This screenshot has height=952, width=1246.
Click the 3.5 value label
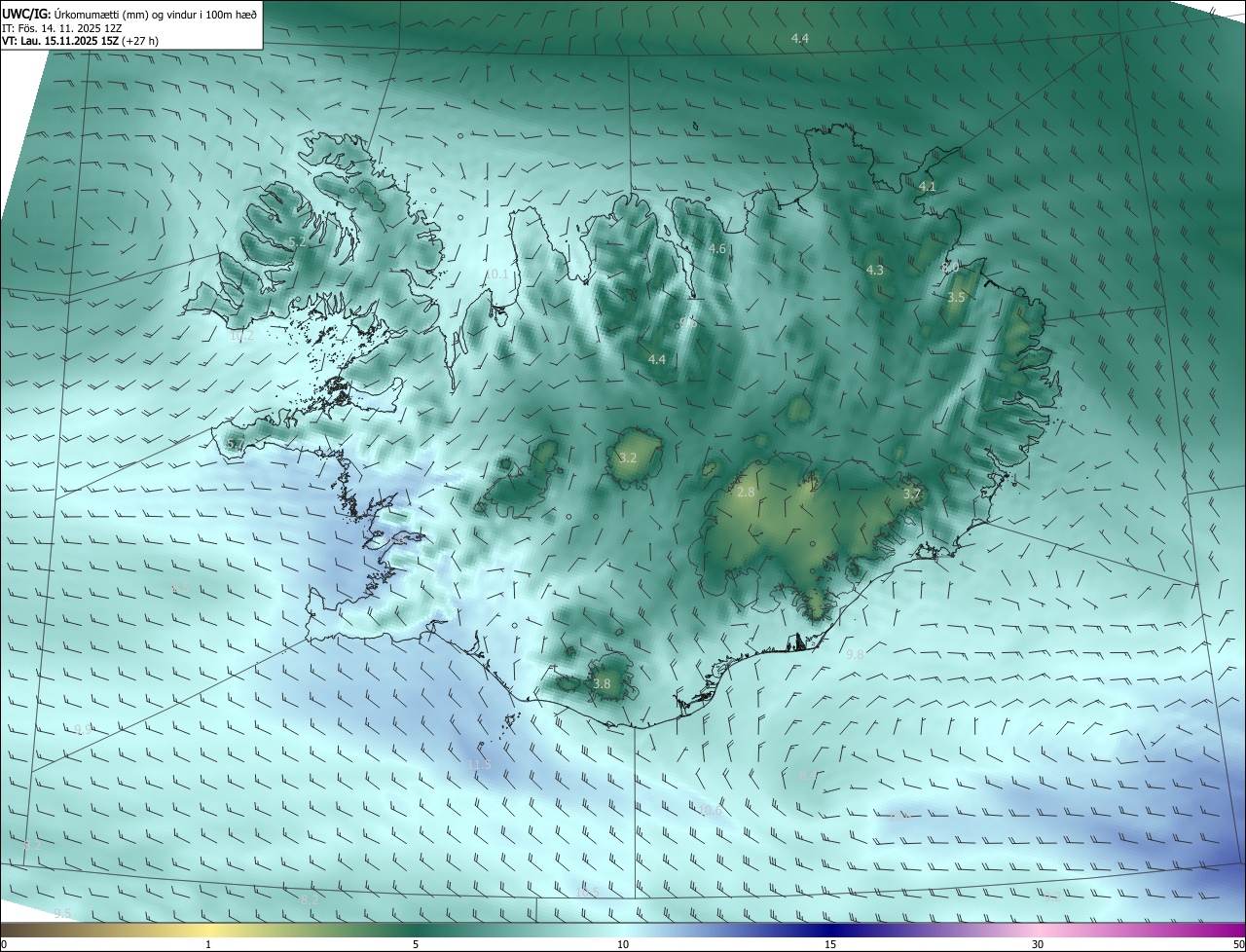click(956, 297)
